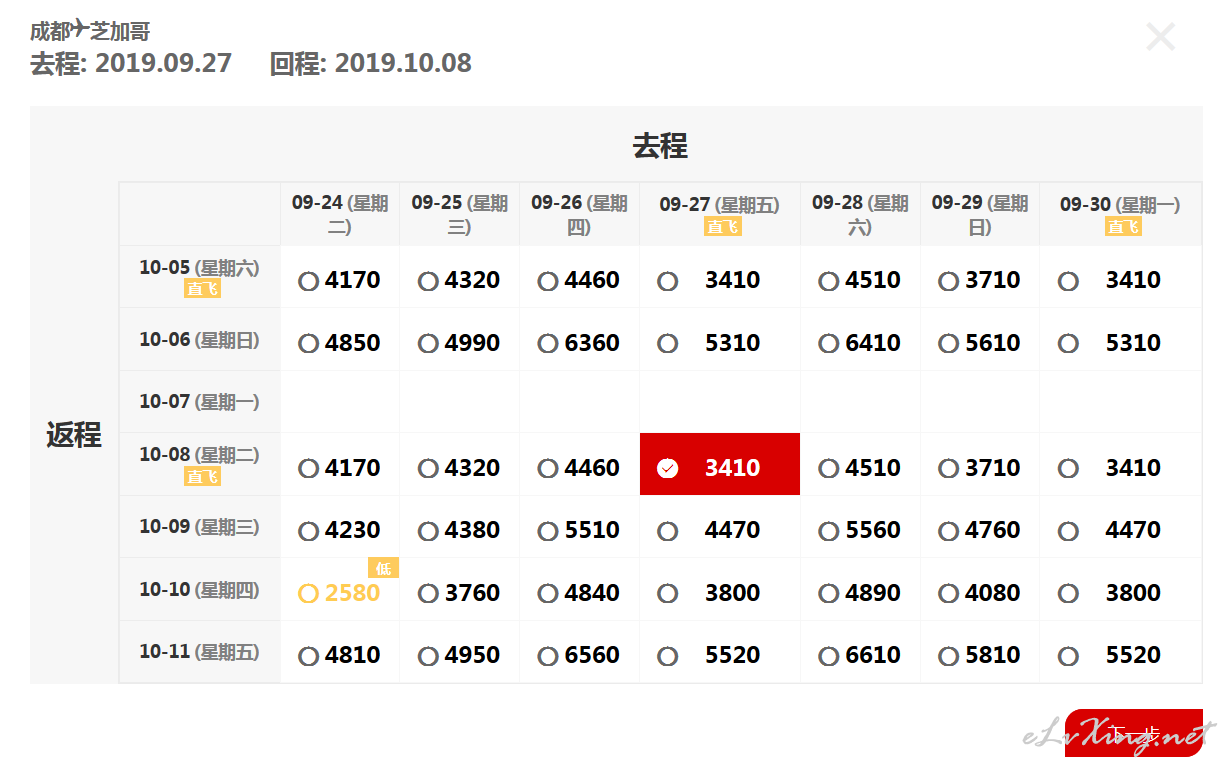
Task: Click the white checkmark in the red 3410 cell
Action: point(668,468)
